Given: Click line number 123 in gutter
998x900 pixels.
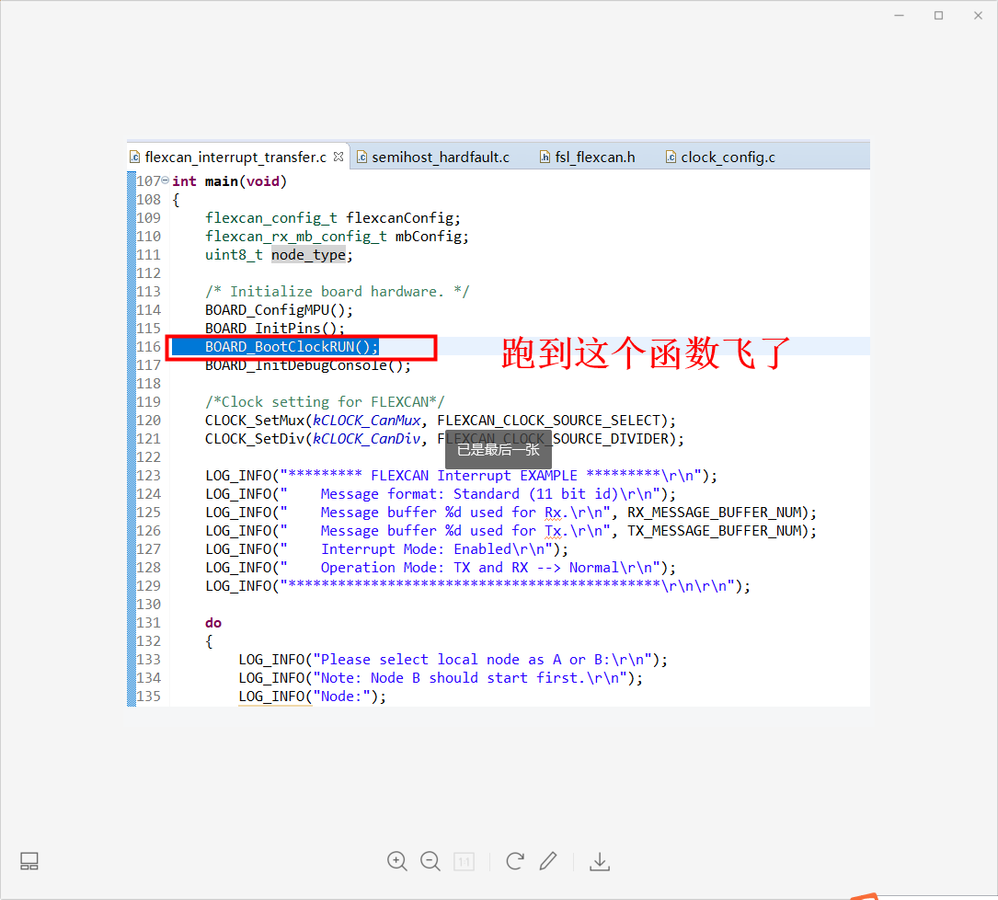Looking at the screenshot, I should (148, 475).
